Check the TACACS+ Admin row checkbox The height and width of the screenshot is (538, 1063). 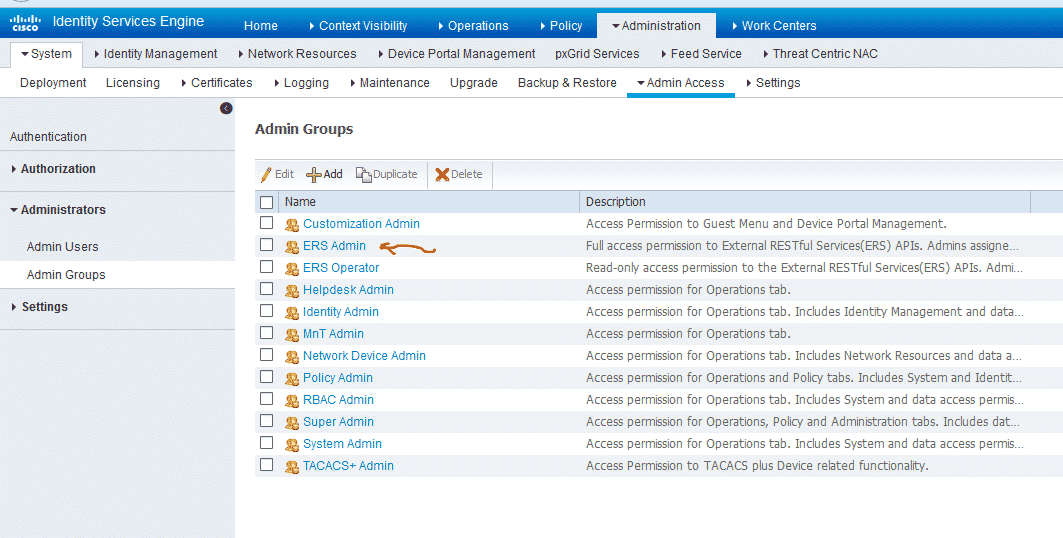point(266,465)
